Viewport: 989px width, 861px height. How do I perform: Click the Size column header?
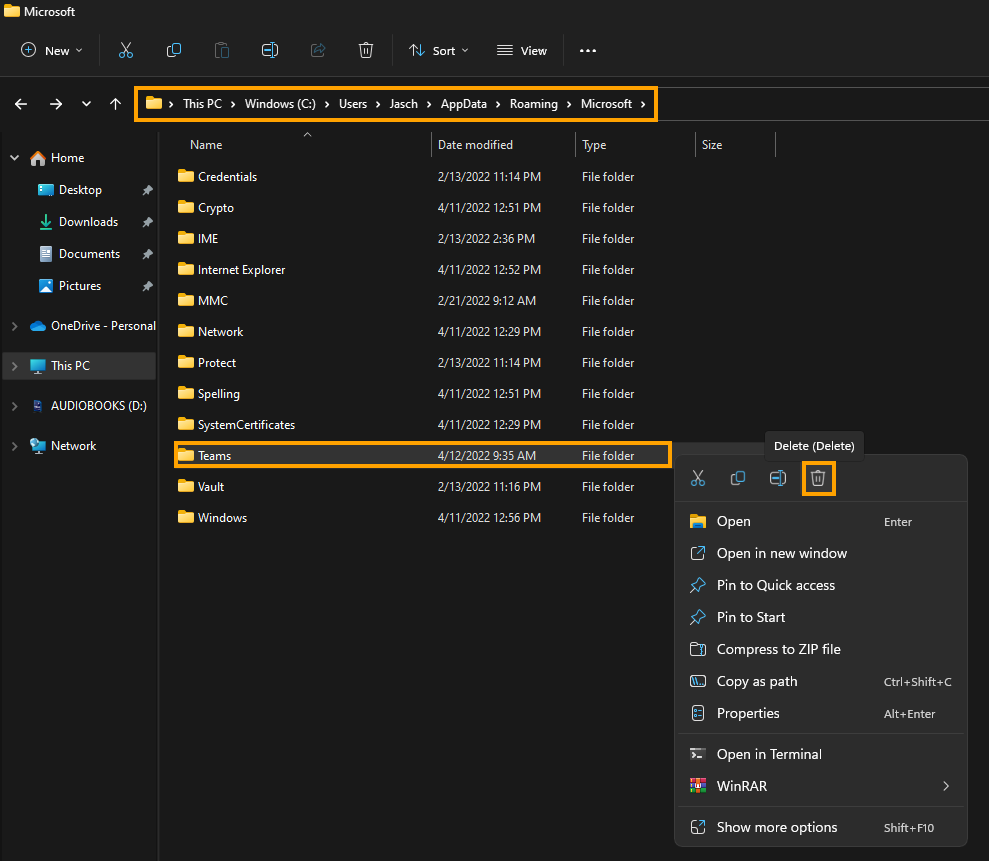pos(711,145)
